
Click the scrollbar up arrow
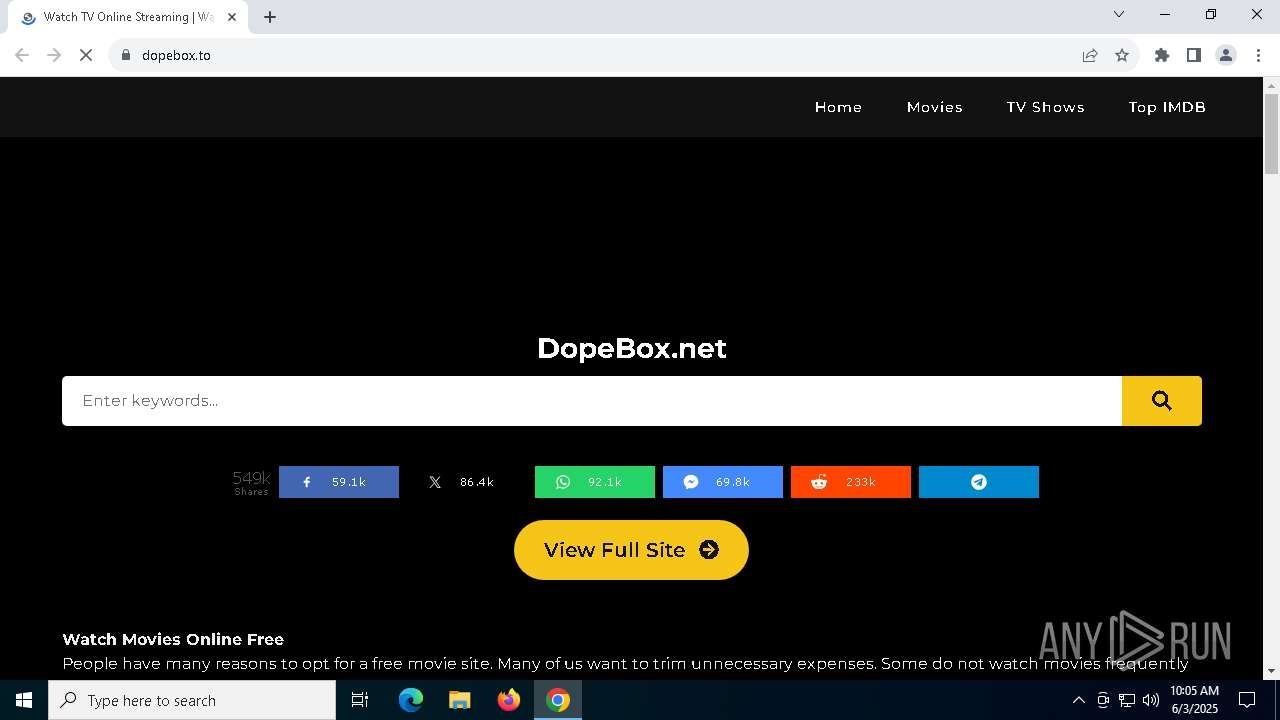tap(1272, 85)
